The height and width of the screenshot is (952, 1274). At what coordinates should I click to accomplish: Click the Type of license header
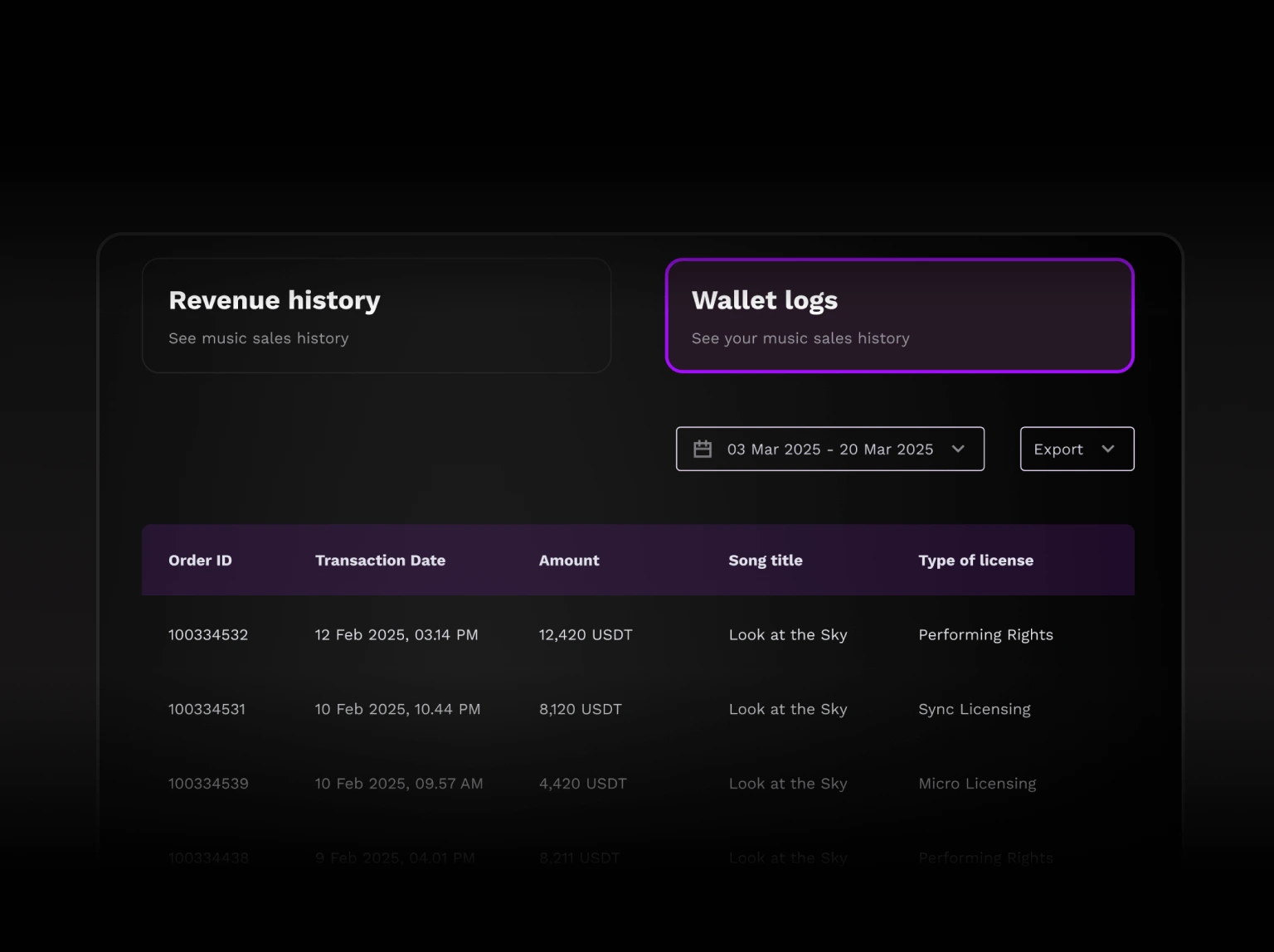[975, 561]
